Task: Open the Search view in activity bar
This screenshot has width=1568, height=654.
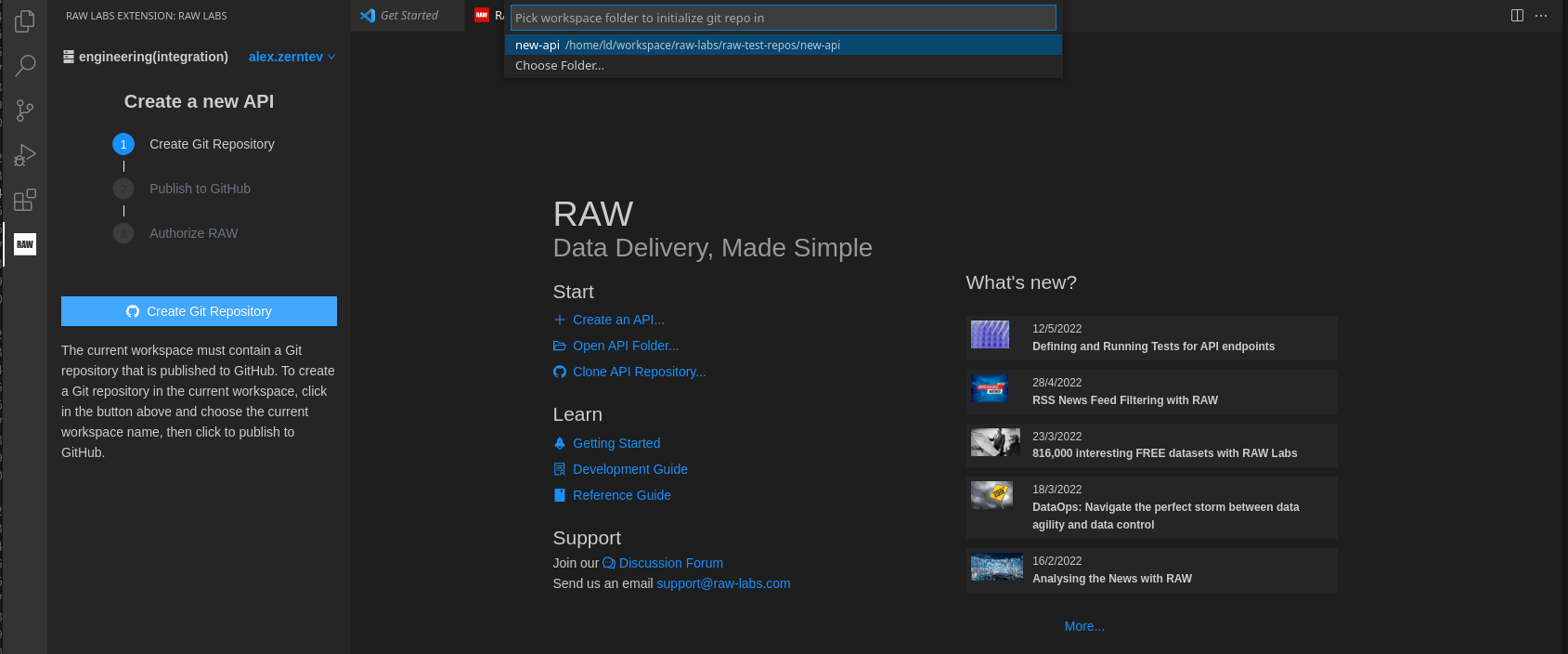Action: click(25, 65)
